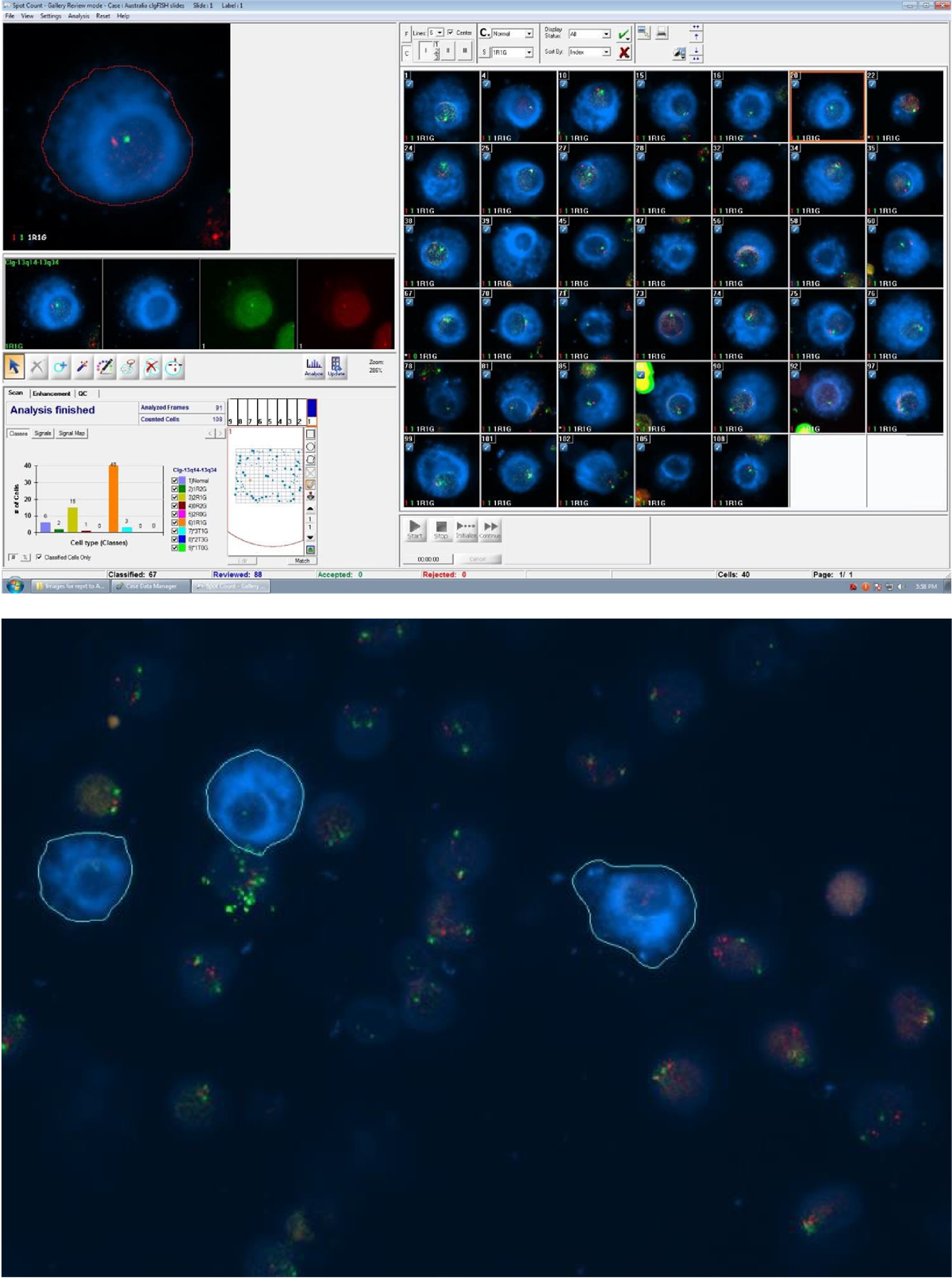Image resolution: width=952 pixels, height=1281 pixels.
Task: Open the View menu
Action: click(27, 16)
